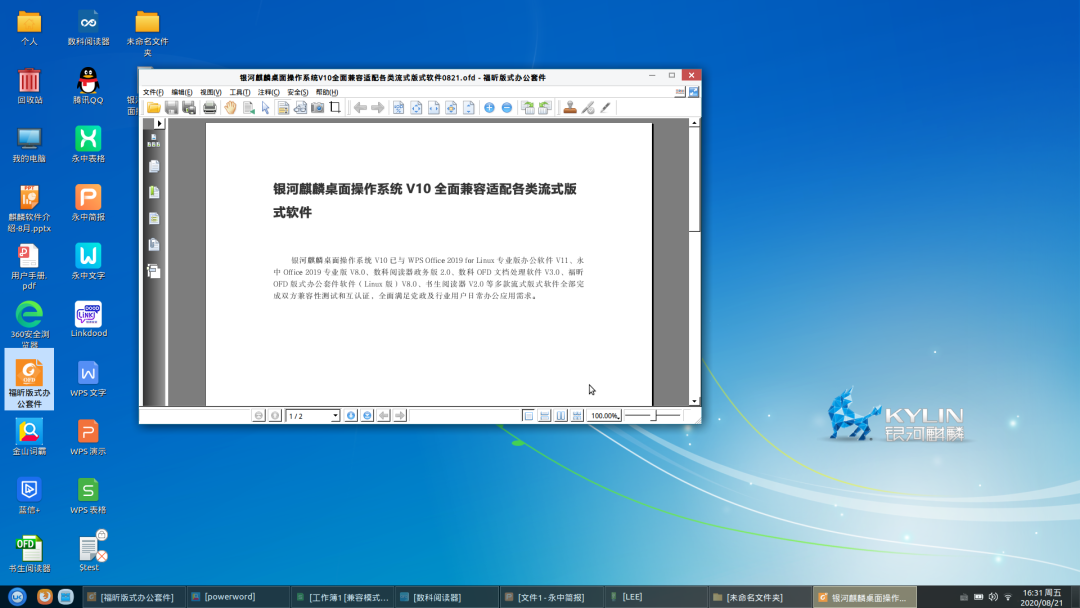This screenshot has width=1080, height=608.
Task: Open the bottom navigation sidebar panel icon
Action: (154, 271)
